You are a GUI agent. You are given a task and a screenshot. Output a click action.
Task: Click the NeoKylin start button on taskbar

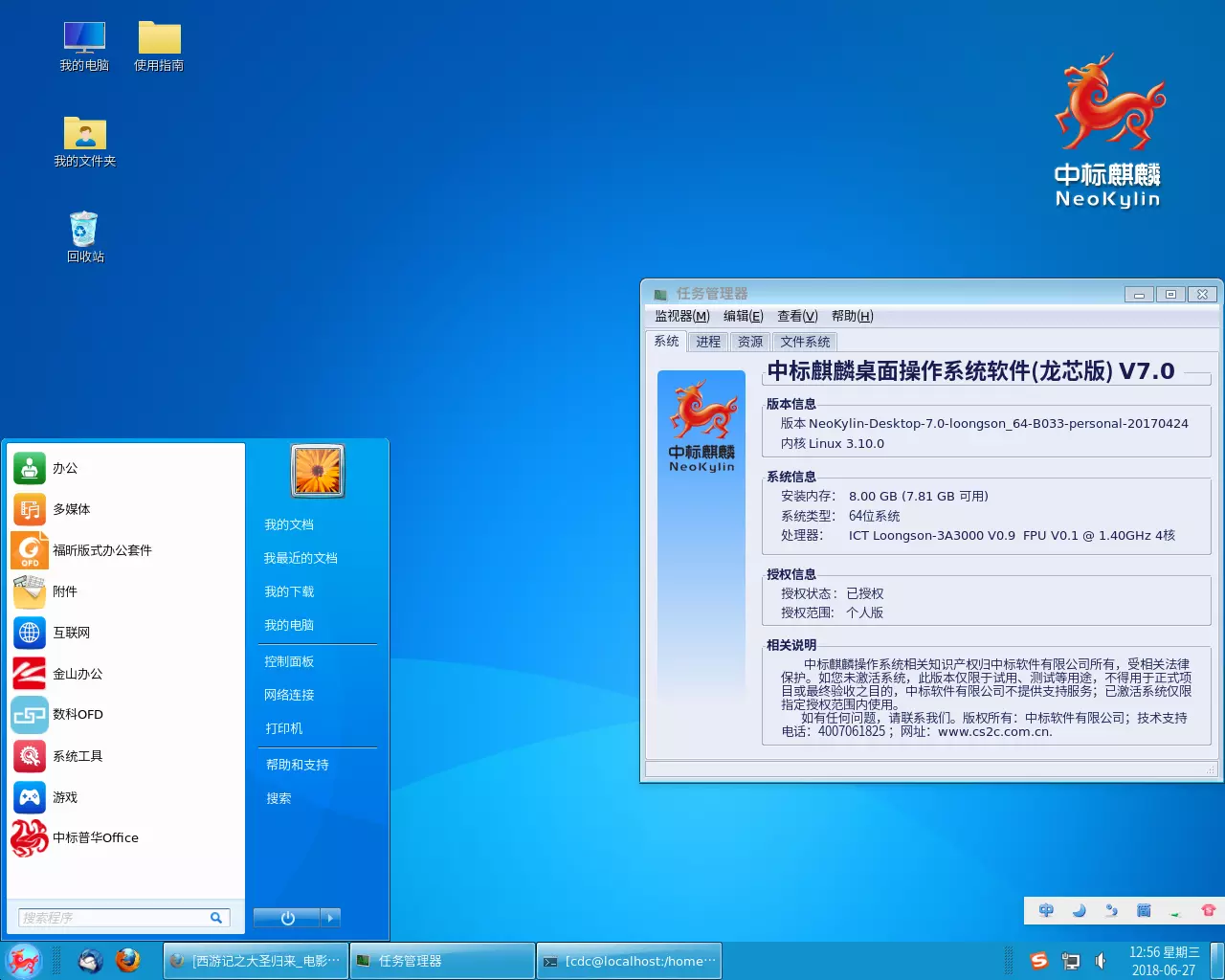pos(23,961)
